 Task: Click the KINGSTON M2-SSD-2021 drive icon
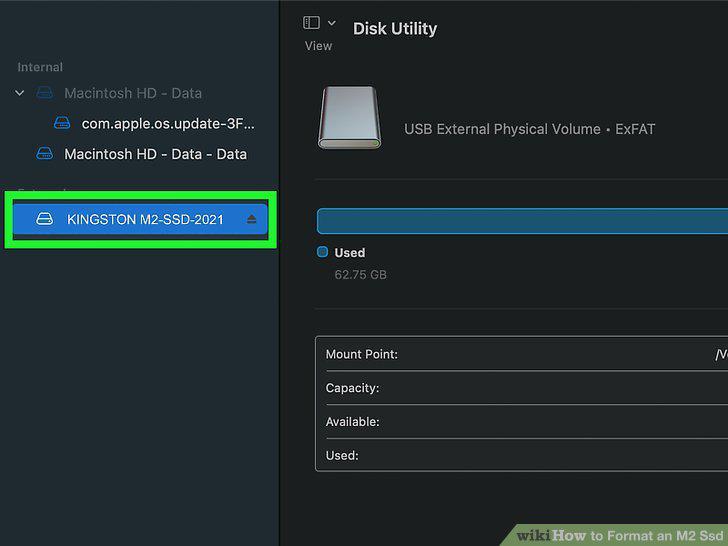(x=45, y=219)
